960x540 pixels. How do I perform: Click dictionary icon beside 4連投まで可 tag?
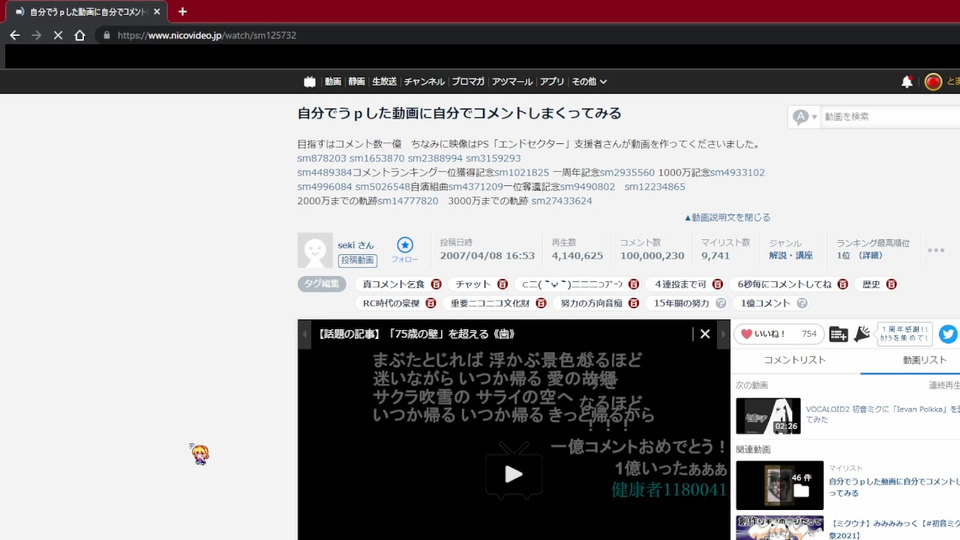pyautogui.click(x=717, y=284)
